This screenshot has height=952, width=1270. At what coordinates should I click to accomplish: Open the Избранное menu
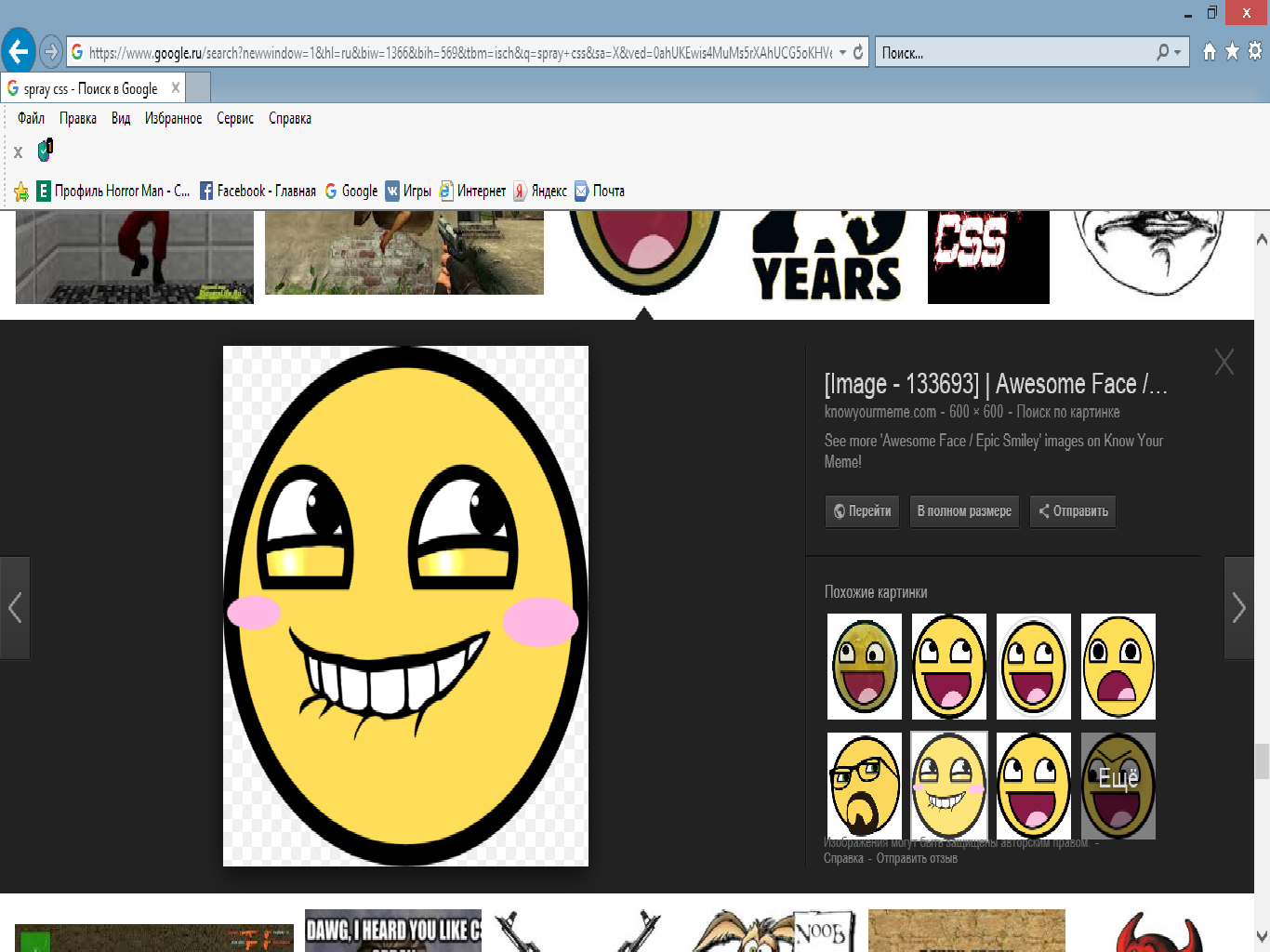[173, 118]
